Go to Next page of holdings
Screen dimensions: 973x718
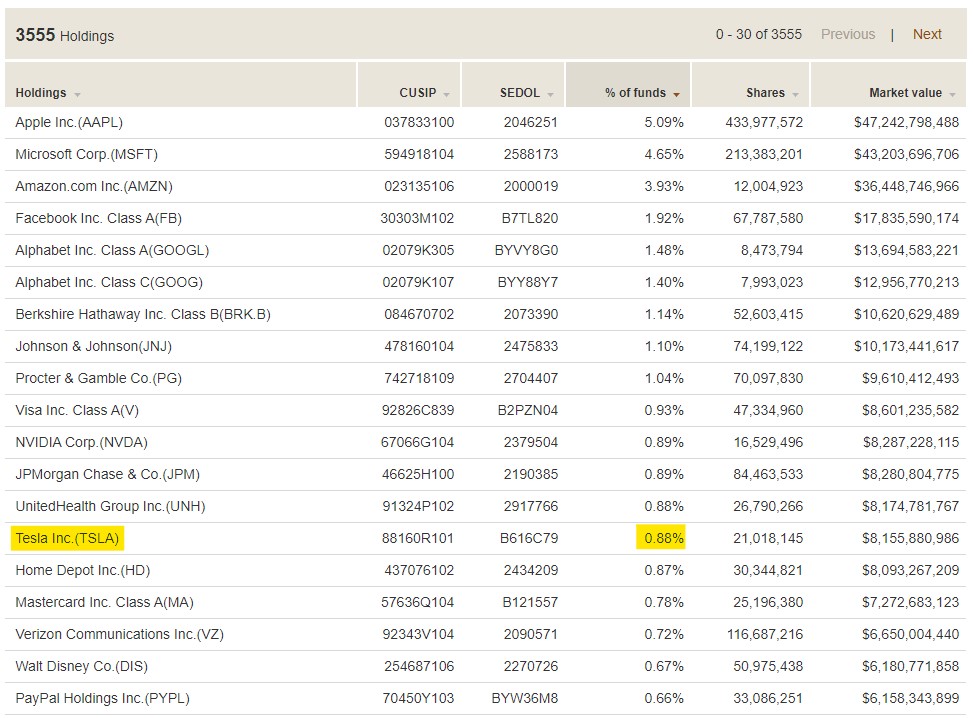(x=927, y=34)
